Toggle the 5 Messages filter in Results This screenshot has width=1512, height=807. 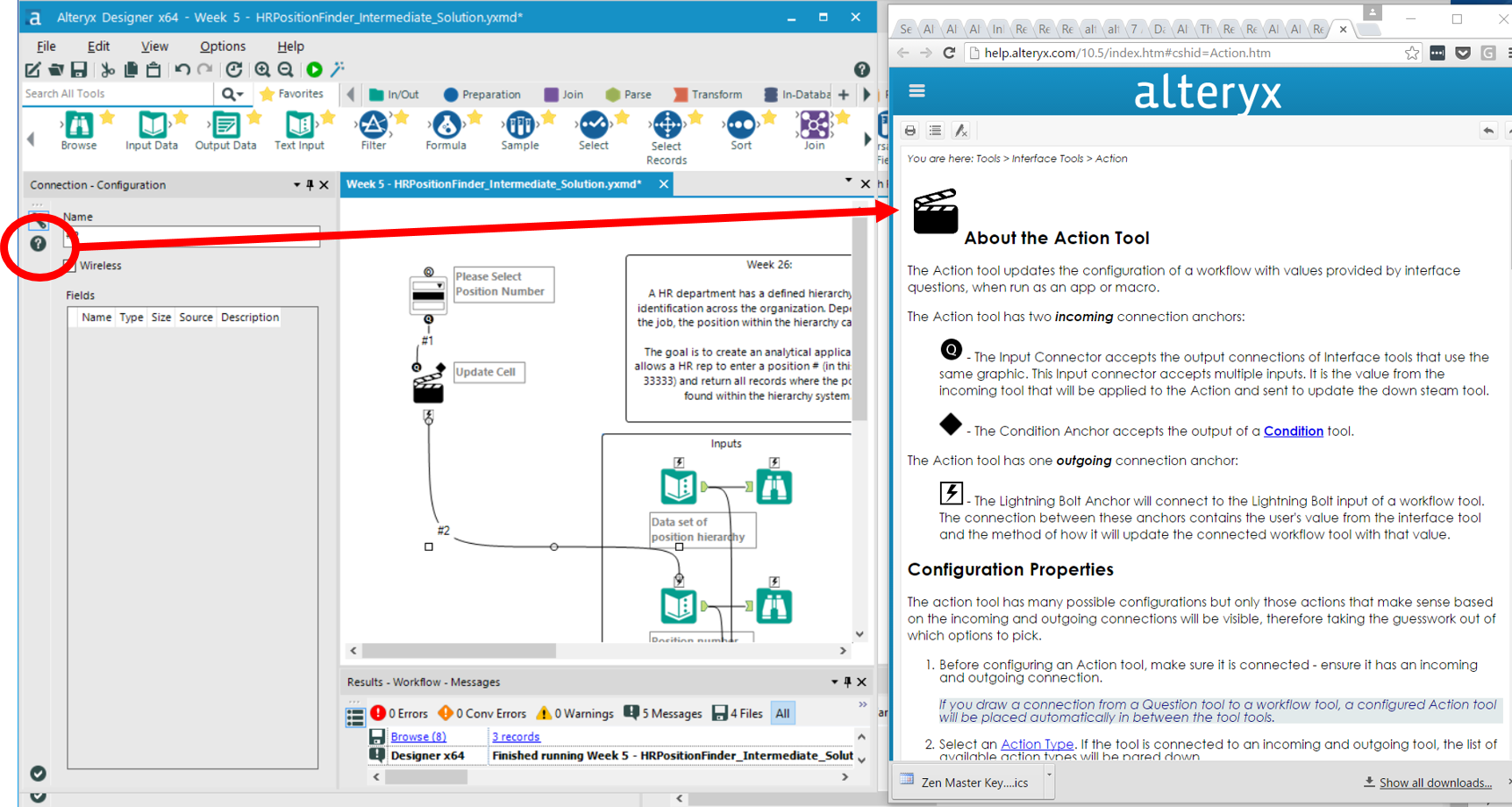(662, 713)
